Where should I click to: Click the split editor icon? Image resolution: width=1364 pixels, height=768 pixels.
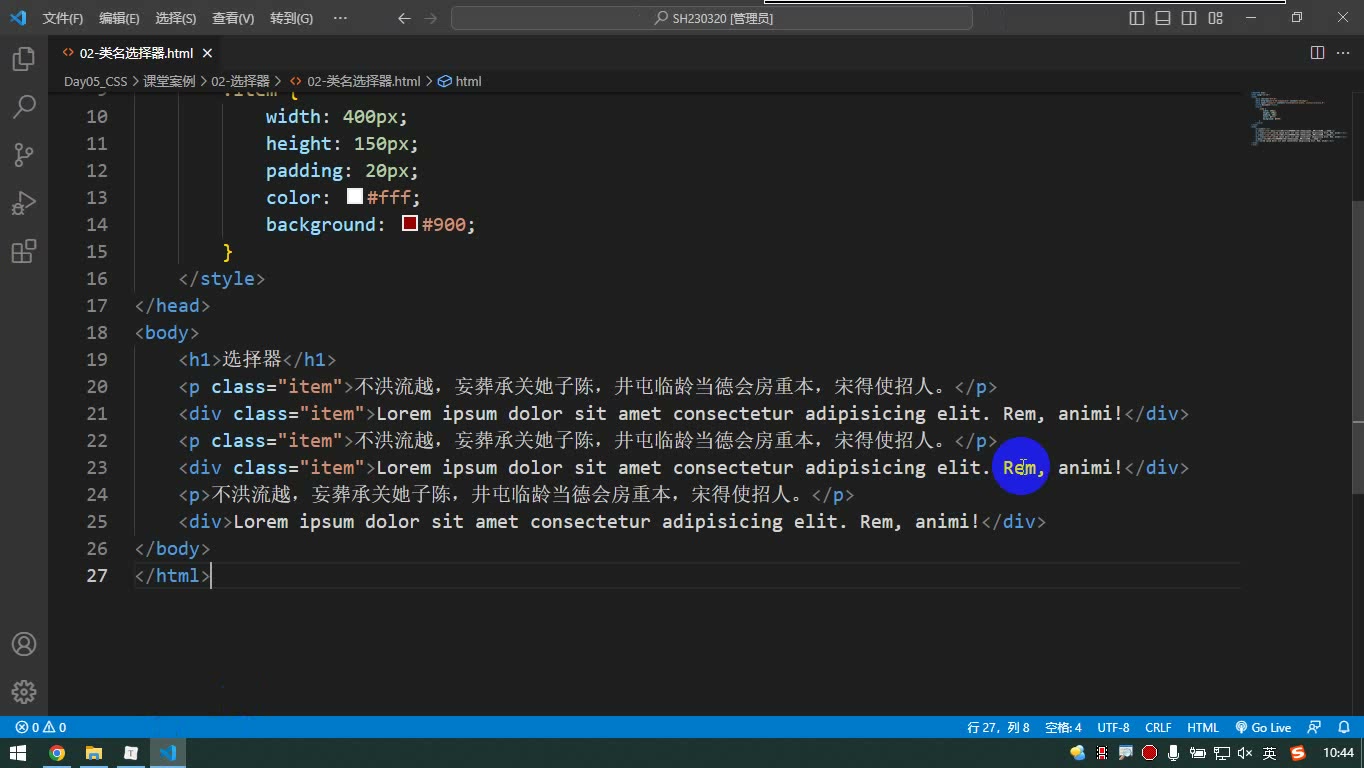[x=1317, y=53]
